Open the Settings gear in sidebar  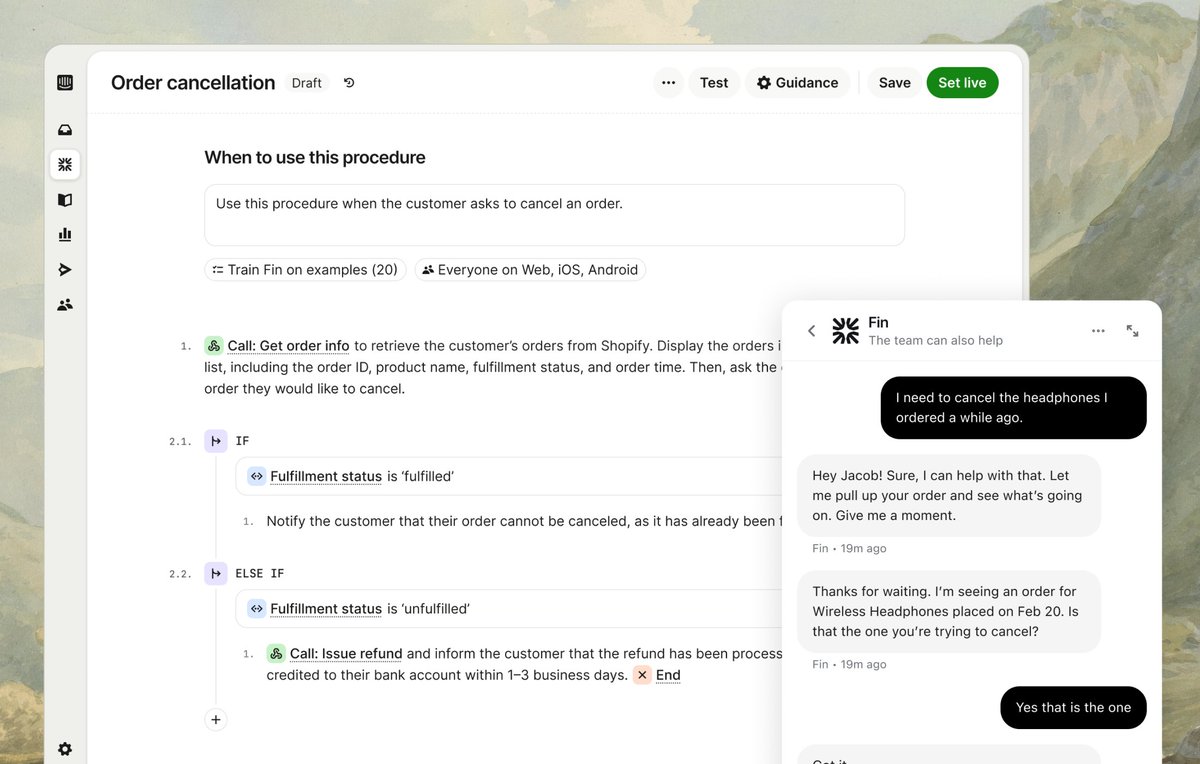(x=65, y=749)
